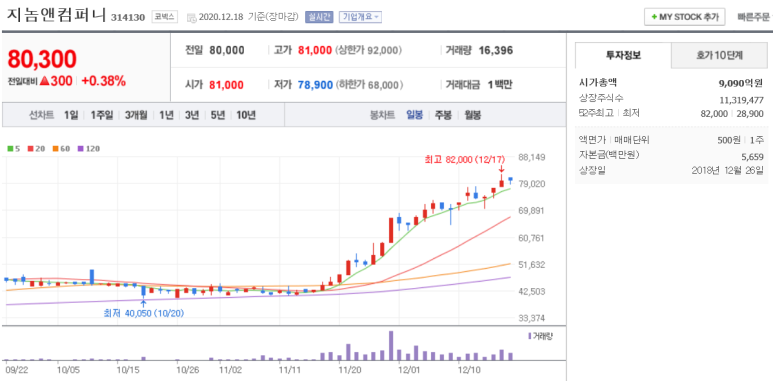
Task: Click 거래대금 value 1백만
Action: click(x=500, y=85)
